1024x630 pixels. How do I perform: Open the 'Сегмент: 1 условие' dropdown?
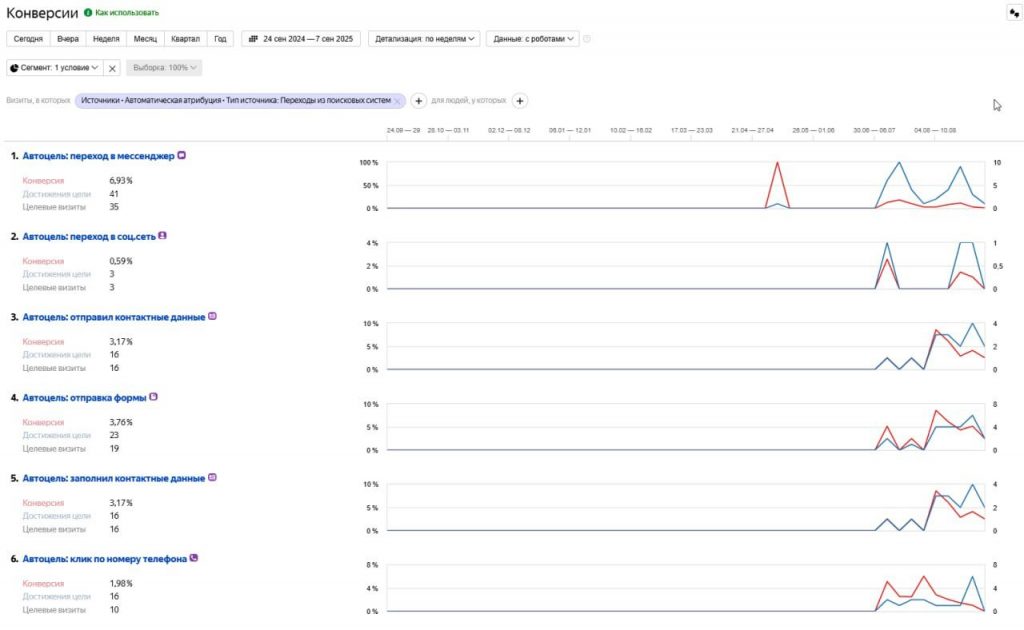click(55, 68)
